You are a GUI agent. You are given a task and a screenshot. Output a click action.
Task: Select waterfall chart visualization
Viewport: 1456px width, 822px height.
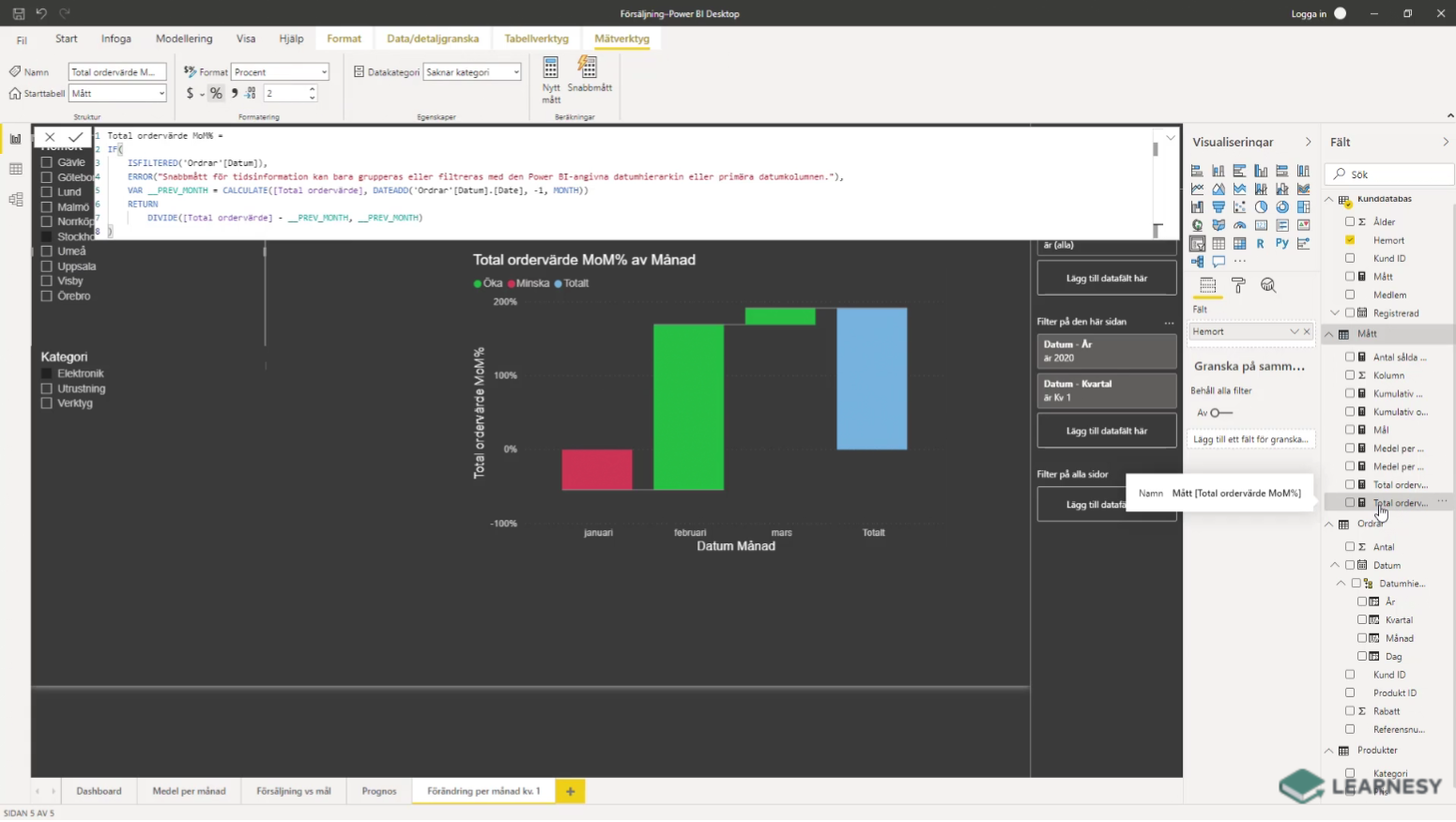tap(1197, 206)
